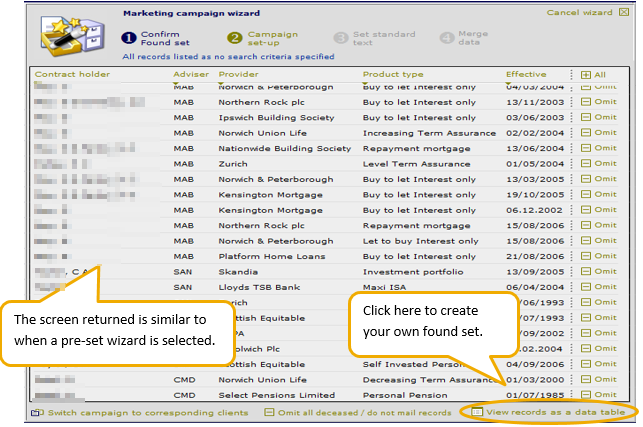The image size is (643, 427).
Task: Click Omit all deceased / do not mail records
Action: pos(358,413)
